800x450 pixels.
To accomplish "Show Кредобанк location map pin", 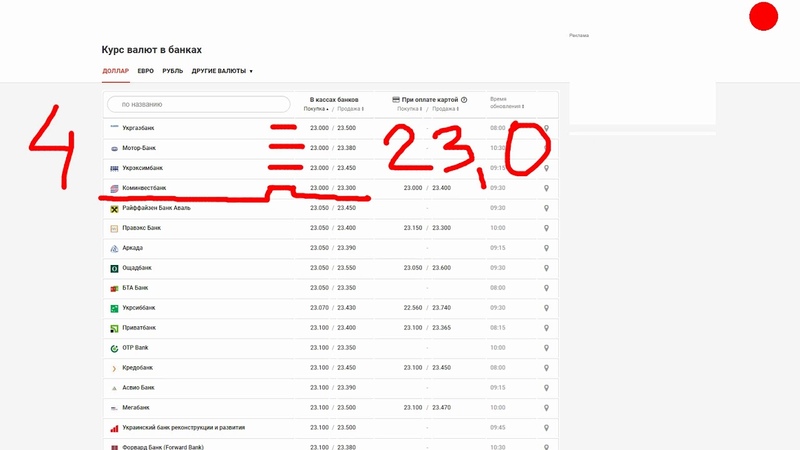I will pos(546,368).
